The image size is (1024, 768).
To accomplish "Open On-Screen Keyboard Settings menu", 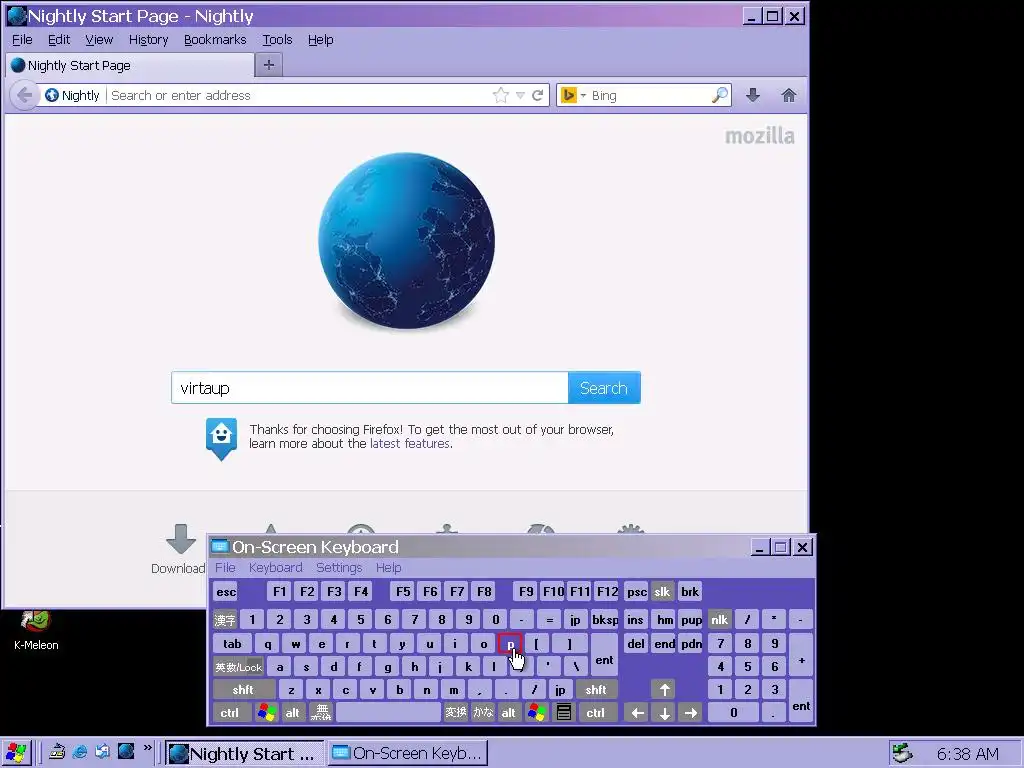I will (339, 568).
